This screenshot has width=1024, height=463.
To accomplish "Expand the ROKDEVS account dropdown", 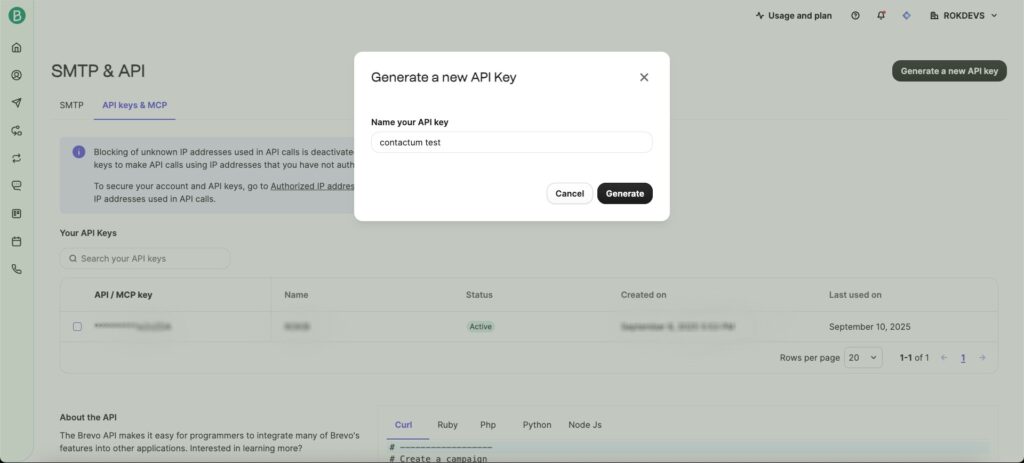I will point(963,16).
